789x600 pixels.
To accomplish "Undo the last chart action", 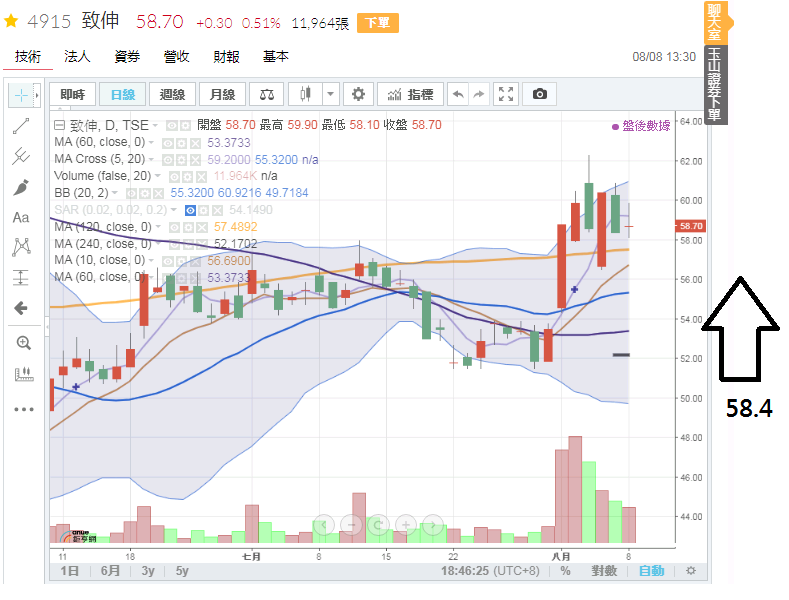I will click(x=458, y=94).
